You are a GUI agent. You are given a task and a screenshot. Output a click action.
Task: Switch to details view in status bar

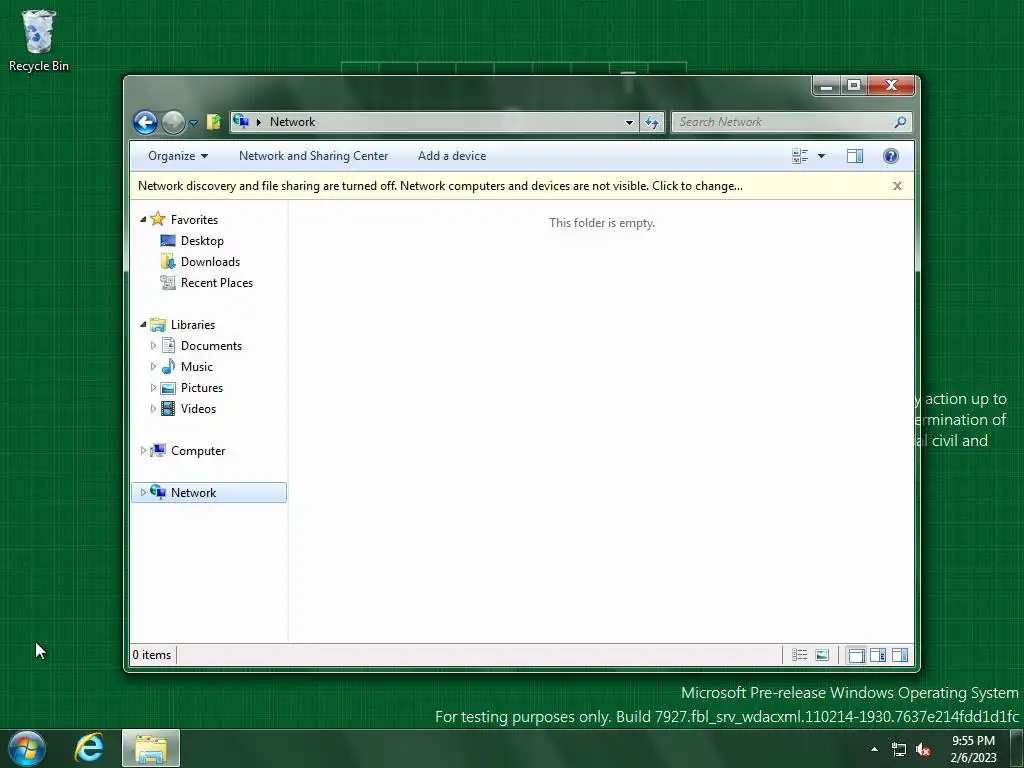pyautogui.click(x=799, y=655)
